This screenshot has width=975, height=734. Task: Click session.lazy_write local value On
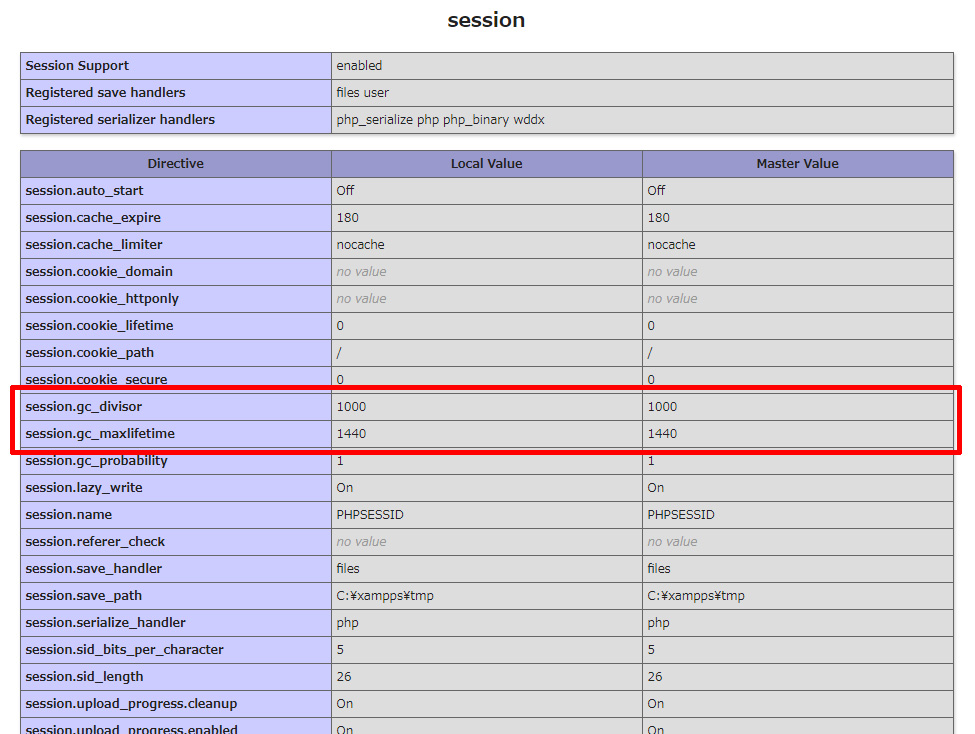345,488
